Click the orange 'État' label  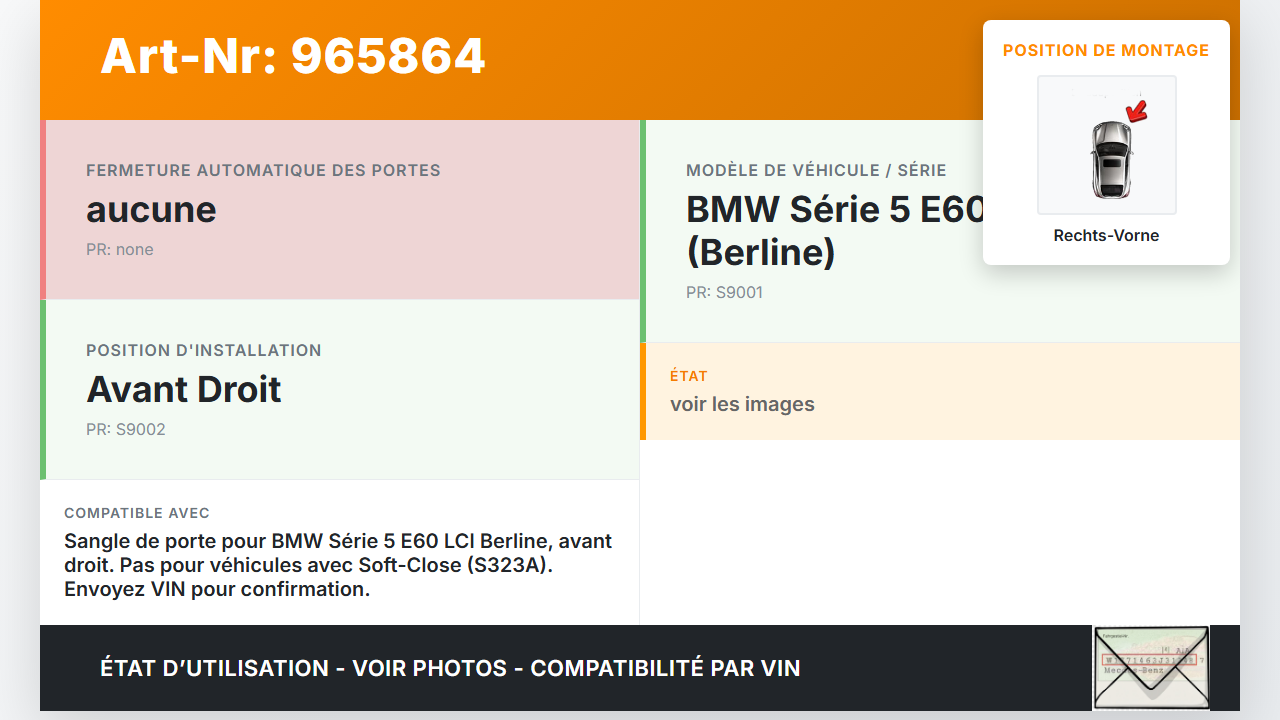[689, 376]
